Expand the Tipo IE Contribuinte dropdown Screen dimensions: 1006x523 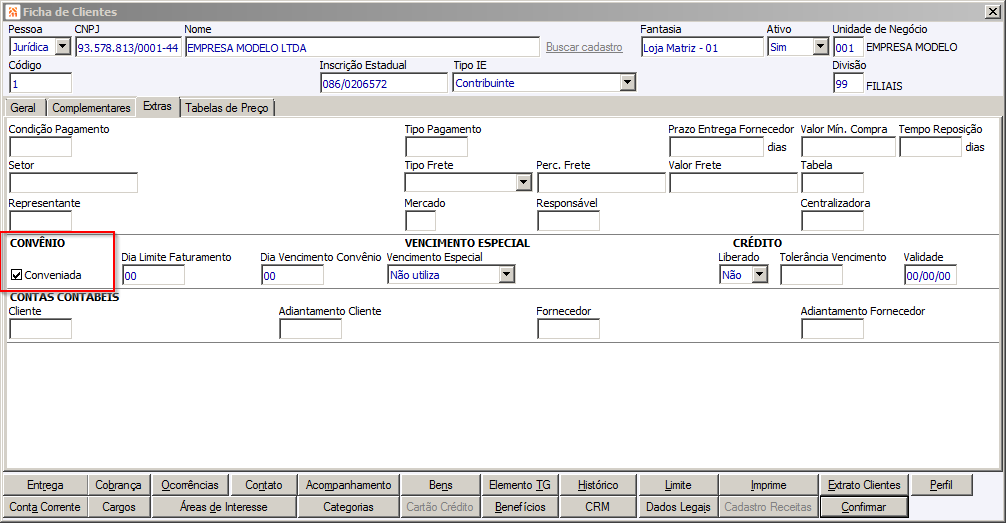coord(627,83)
